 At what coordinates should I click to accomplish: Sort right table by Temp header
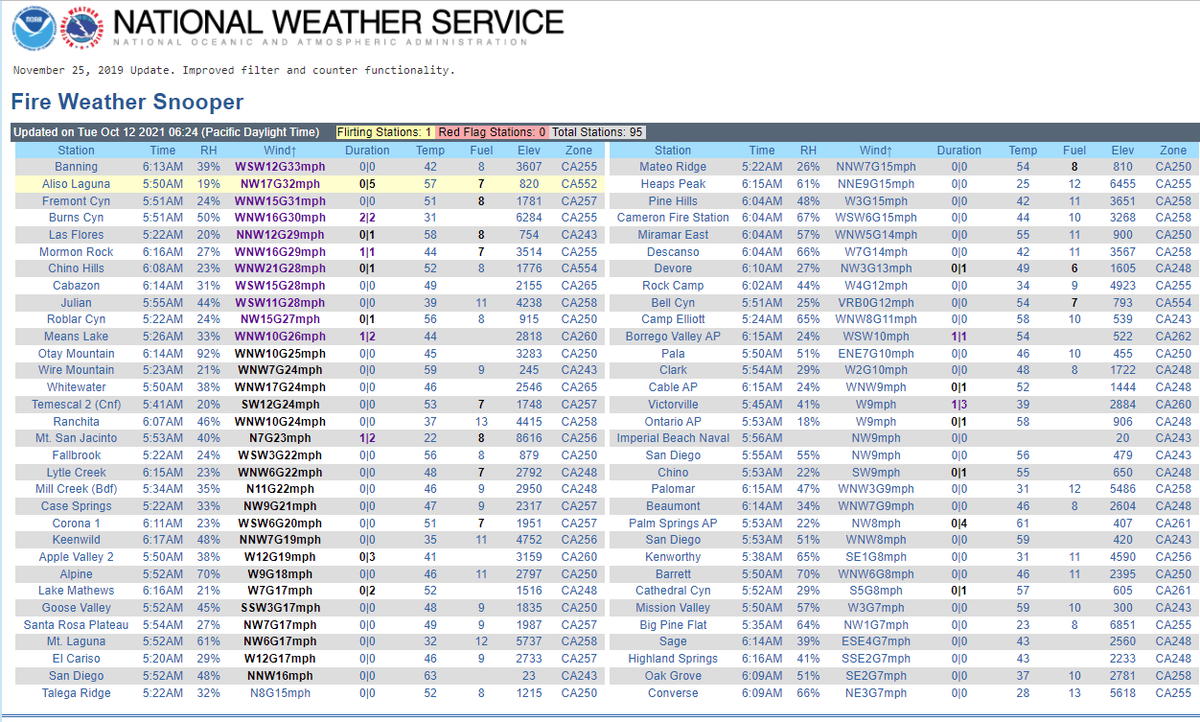pyautogui.click(x=1023, y=150)
